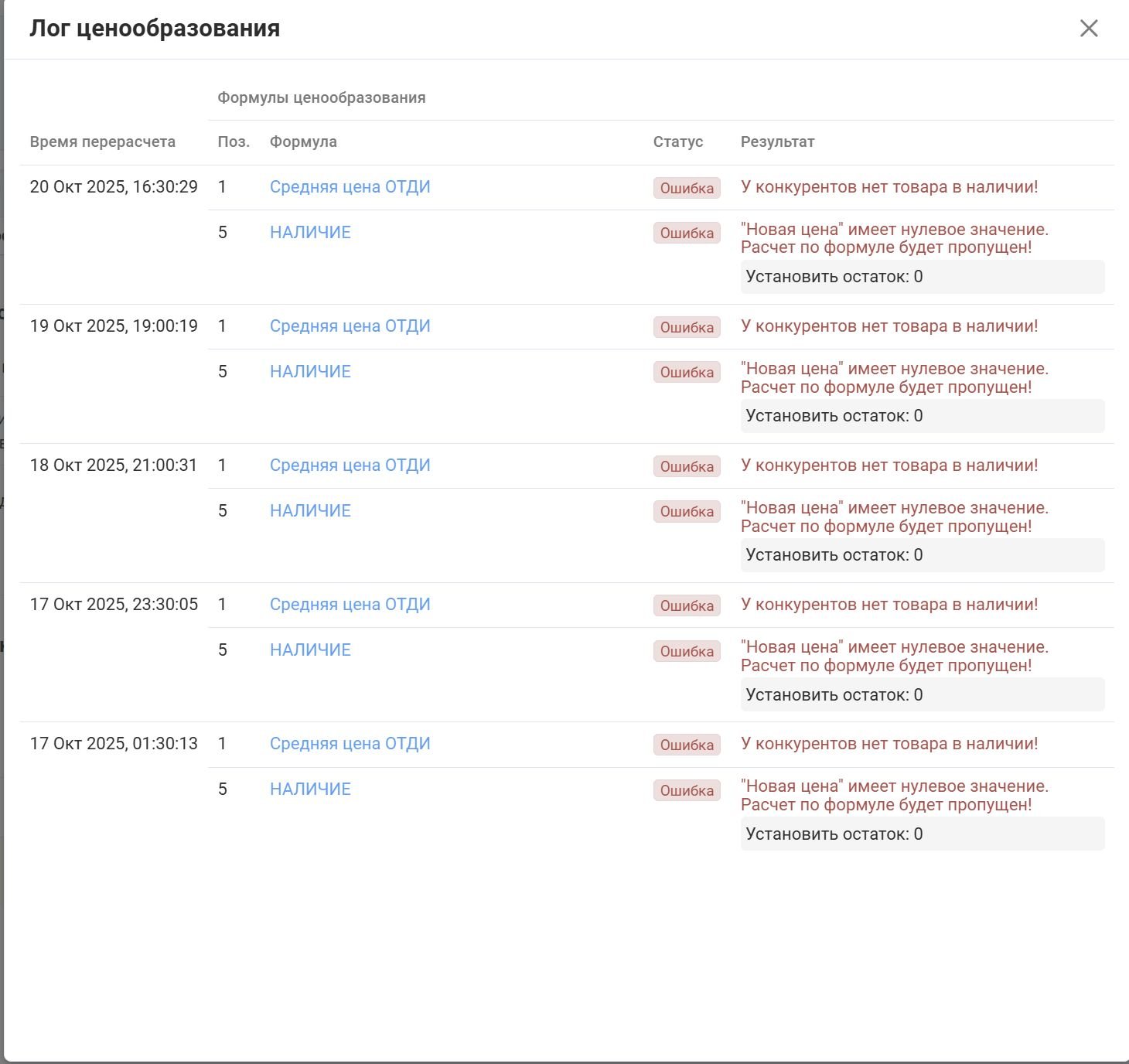Open Средняя цена ОТДИ link at 01:30:13 recalculation

click(350, 744)
